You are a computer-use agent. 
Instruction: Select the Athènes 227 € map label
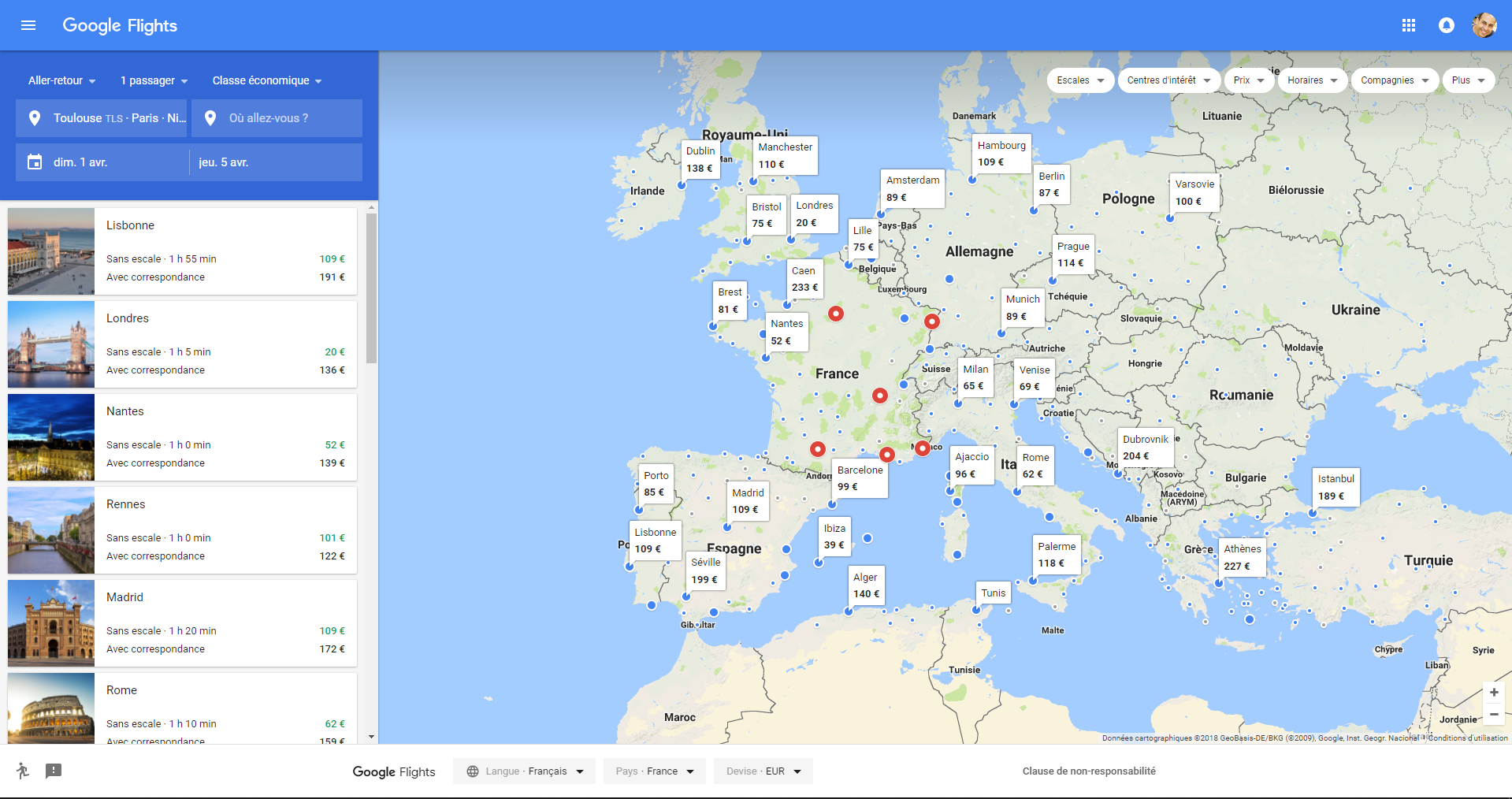[1243, 557]
